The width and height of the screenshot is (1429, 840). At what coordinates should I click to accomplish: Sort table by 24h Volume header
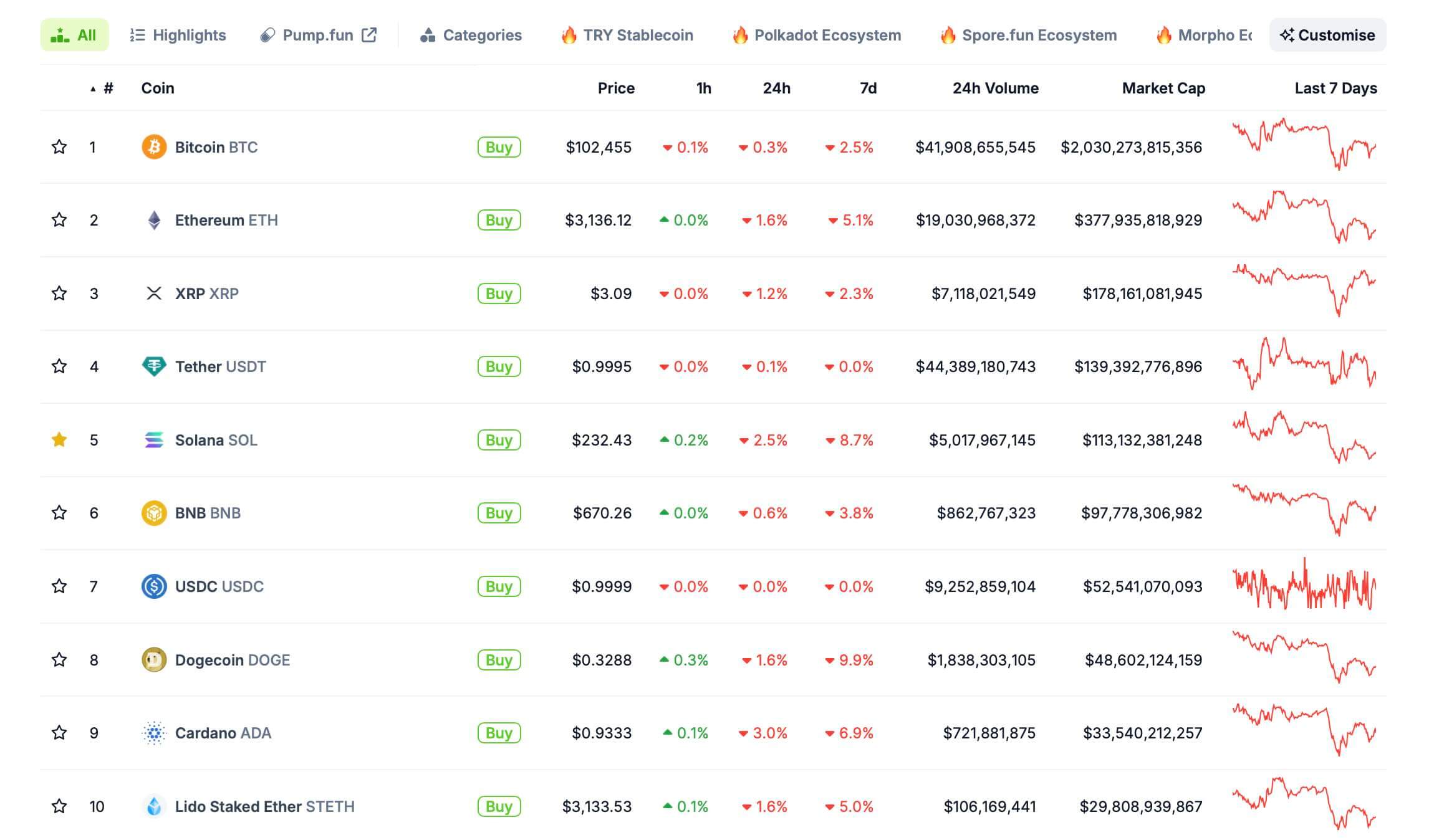click(995, 88)
